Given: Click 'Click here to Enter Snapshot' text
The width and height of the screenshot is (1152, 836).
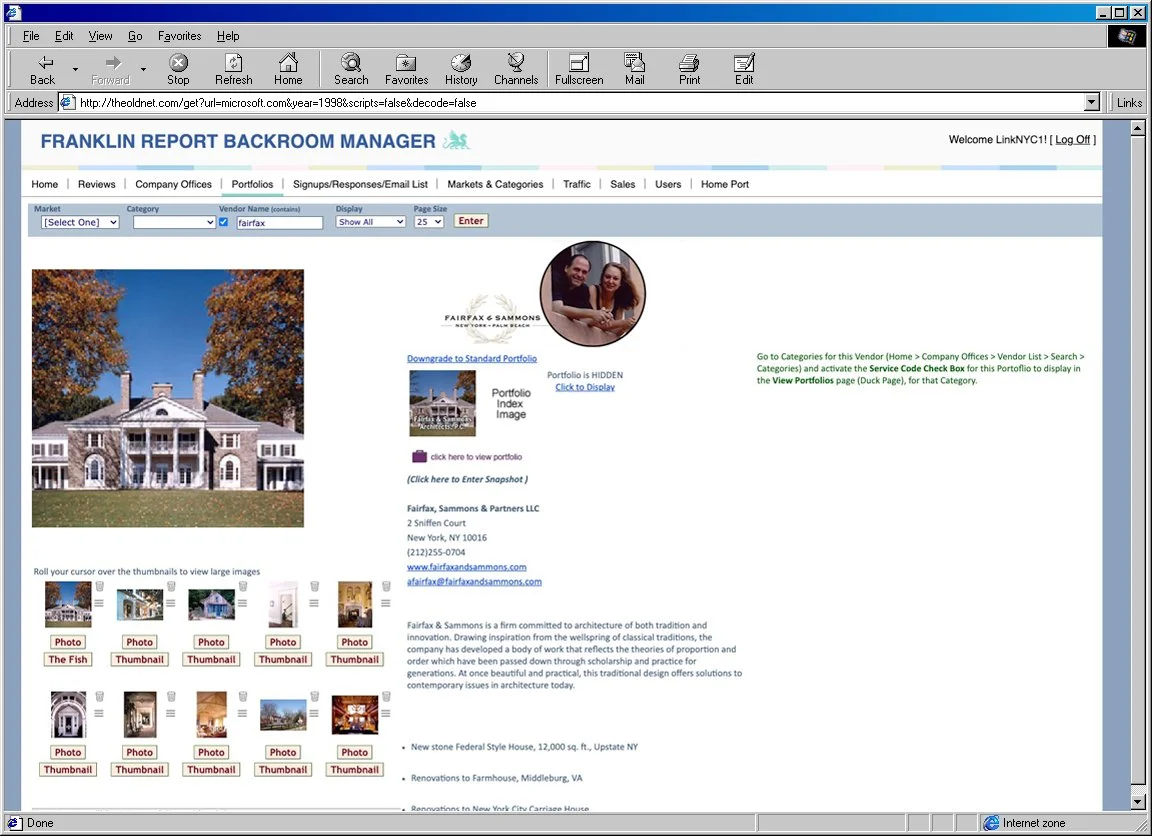Looking at the screenshot, I should [467, 479].
